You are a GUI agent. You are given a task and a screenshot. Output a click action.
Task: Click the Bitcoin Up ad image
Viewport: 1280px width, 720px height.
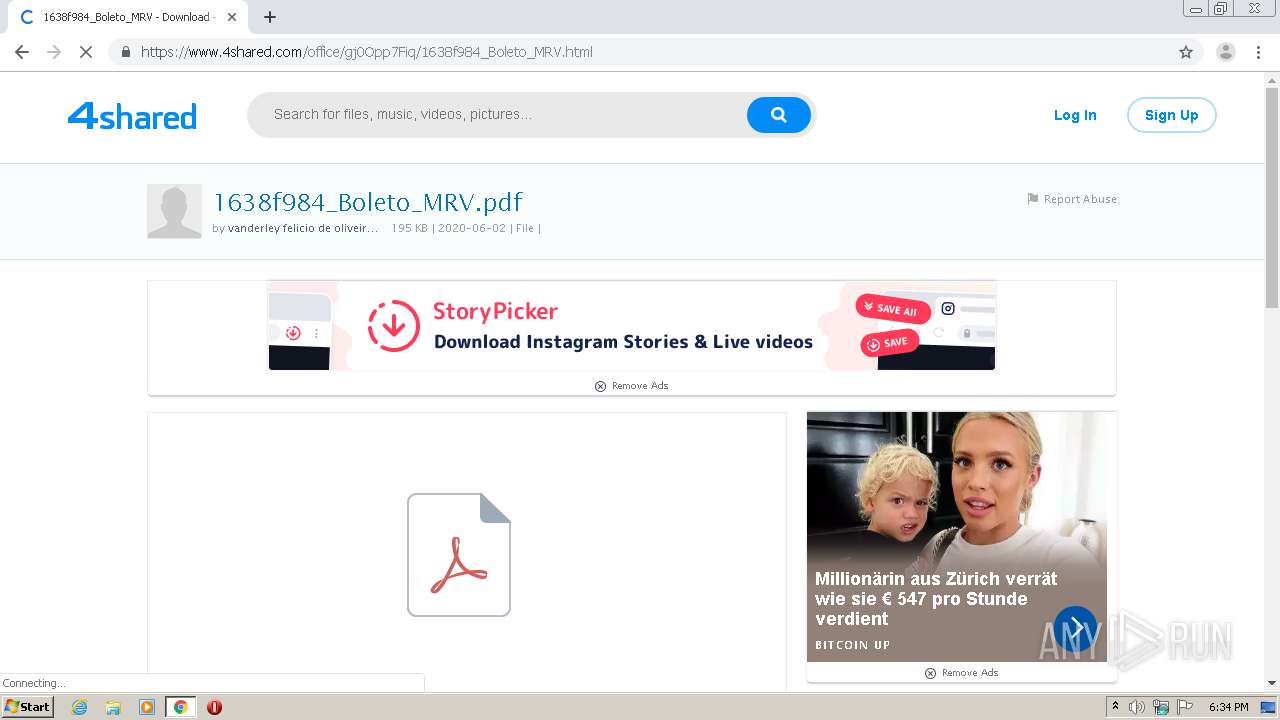pos(957,536)
